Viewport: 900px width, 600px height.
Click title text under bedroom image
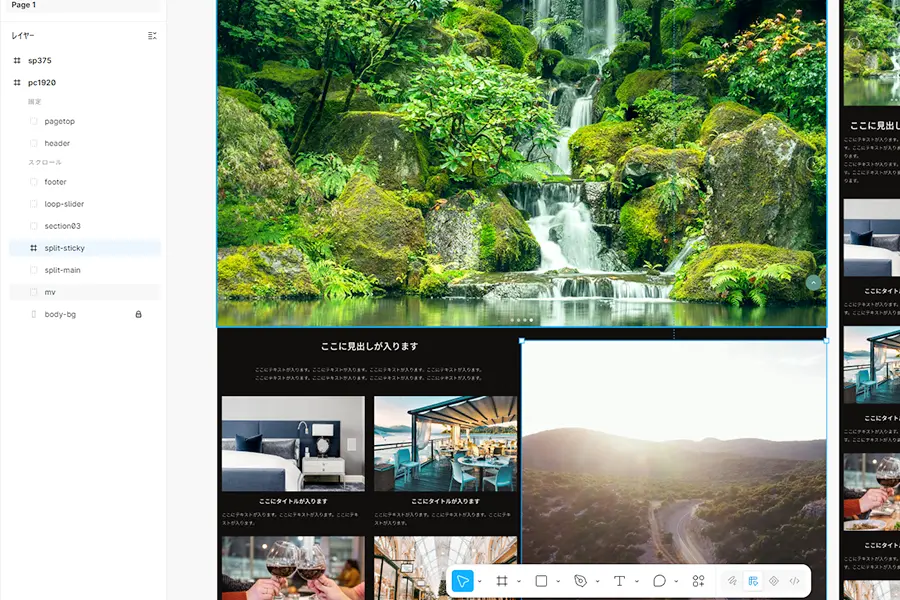[293, 501]
